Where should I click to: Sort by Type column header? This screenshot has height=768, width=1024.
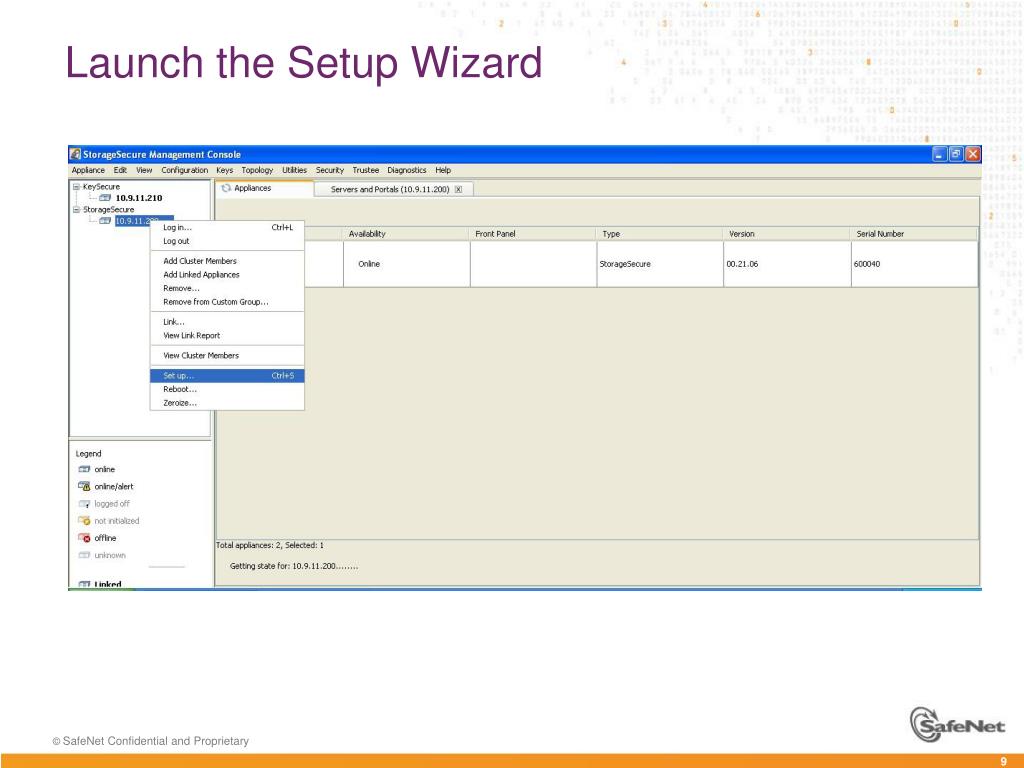point(660,234)
